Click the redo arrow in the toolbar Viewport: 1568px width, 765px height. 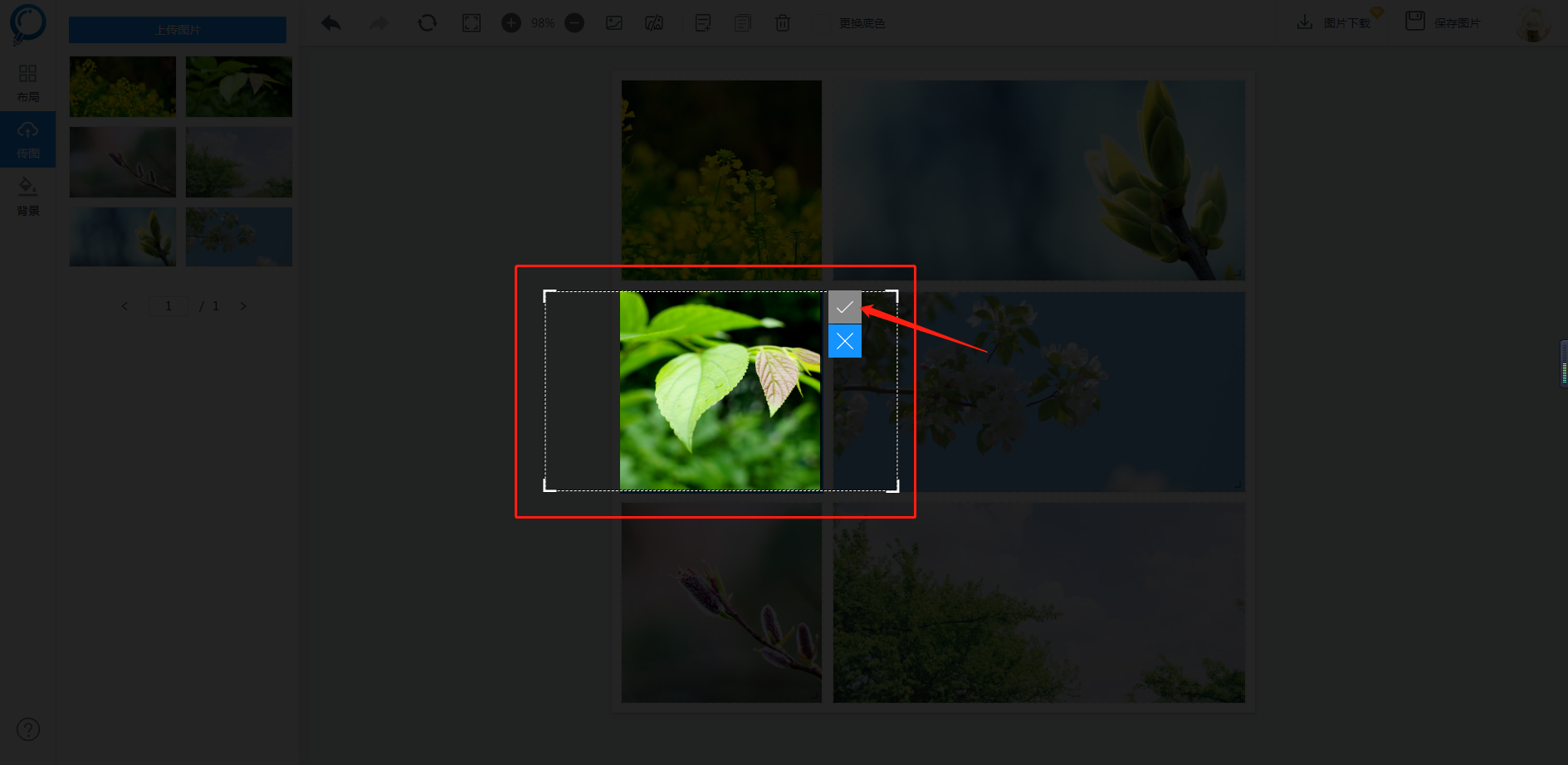click(379, 23)
